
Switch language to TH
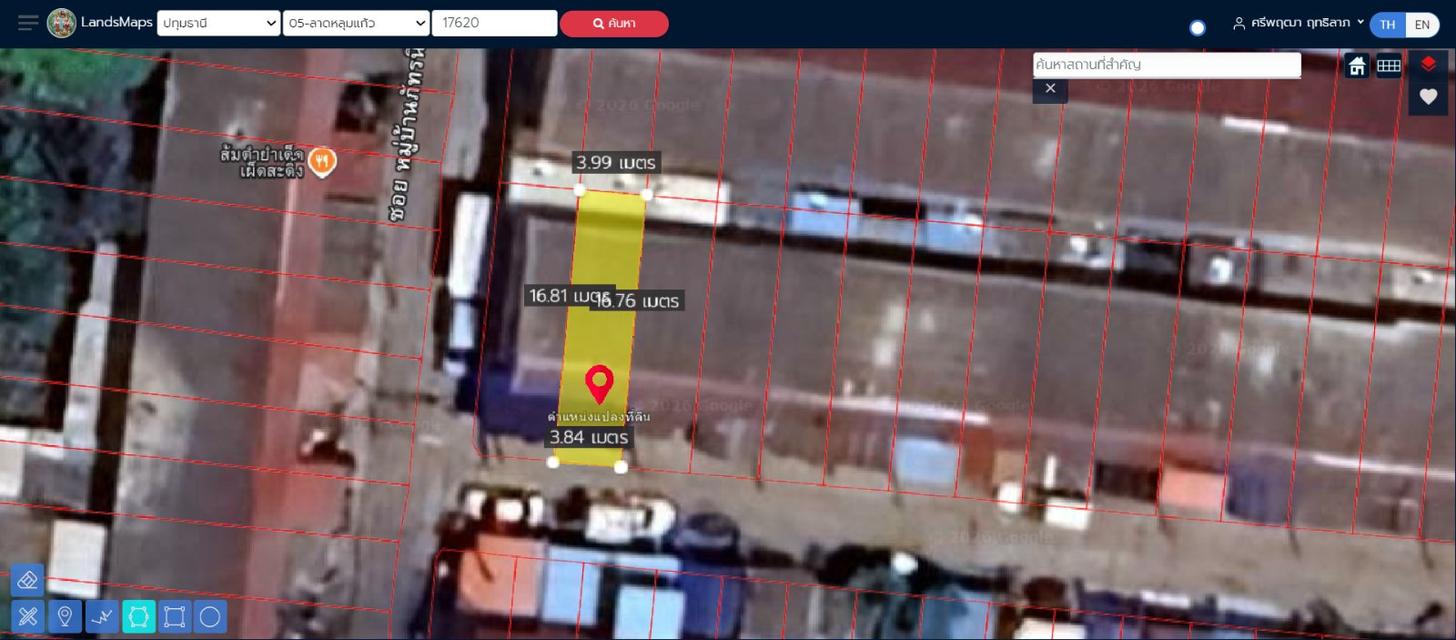1387,25
